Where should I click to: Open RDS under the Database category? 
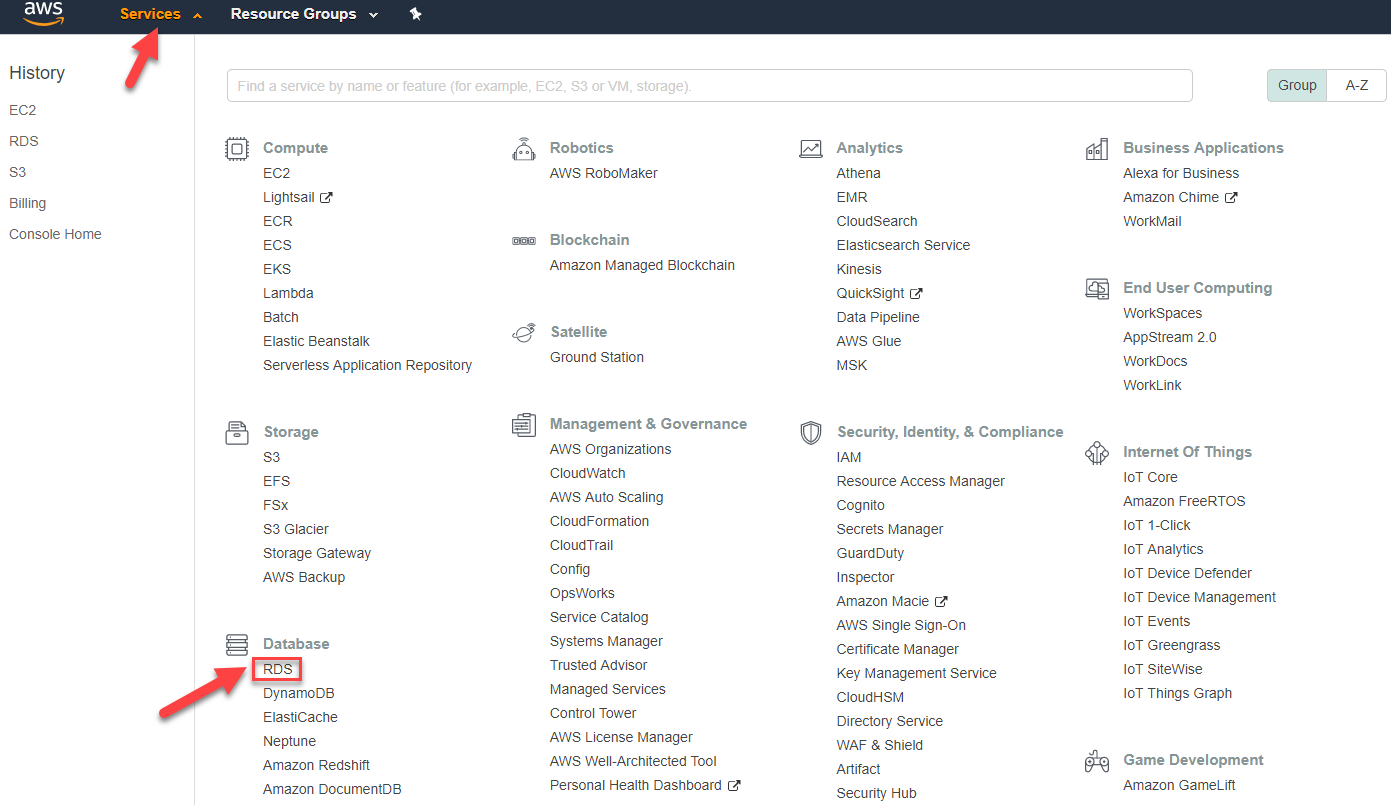(x=277, y=669)
